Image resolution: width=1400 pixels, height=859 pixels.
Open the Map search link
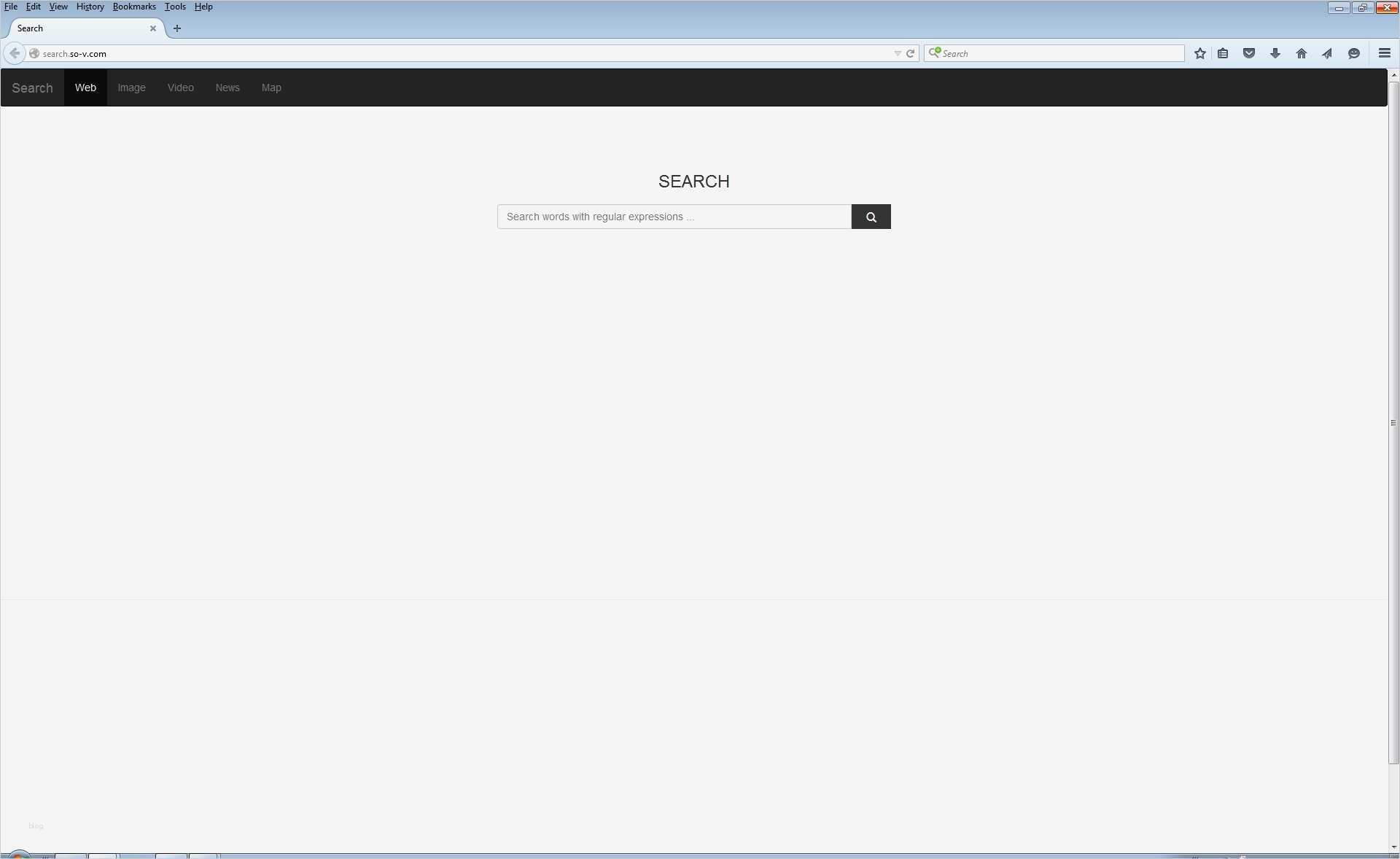coord(271,88)
